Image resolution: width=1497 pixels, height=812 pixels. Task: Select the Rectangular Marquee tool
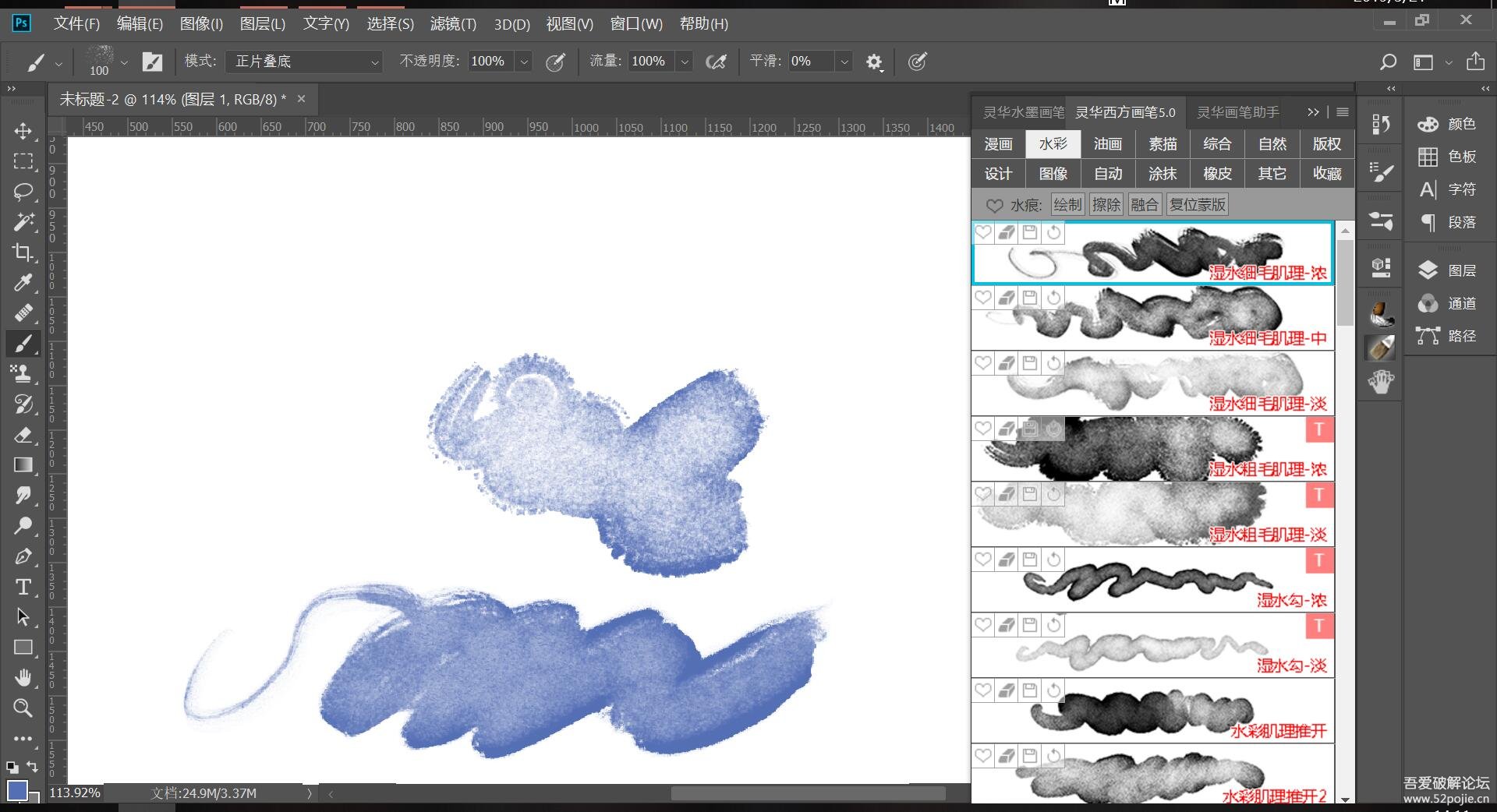23,161
